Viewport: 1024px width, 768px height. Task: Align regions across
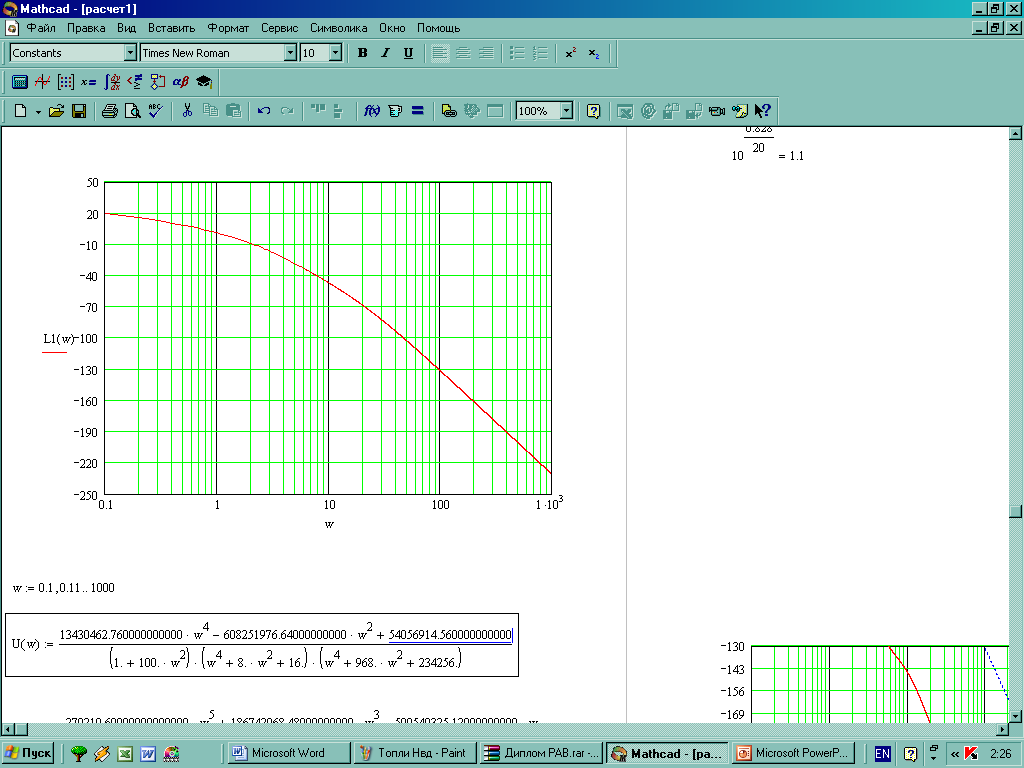coord(318,111)
